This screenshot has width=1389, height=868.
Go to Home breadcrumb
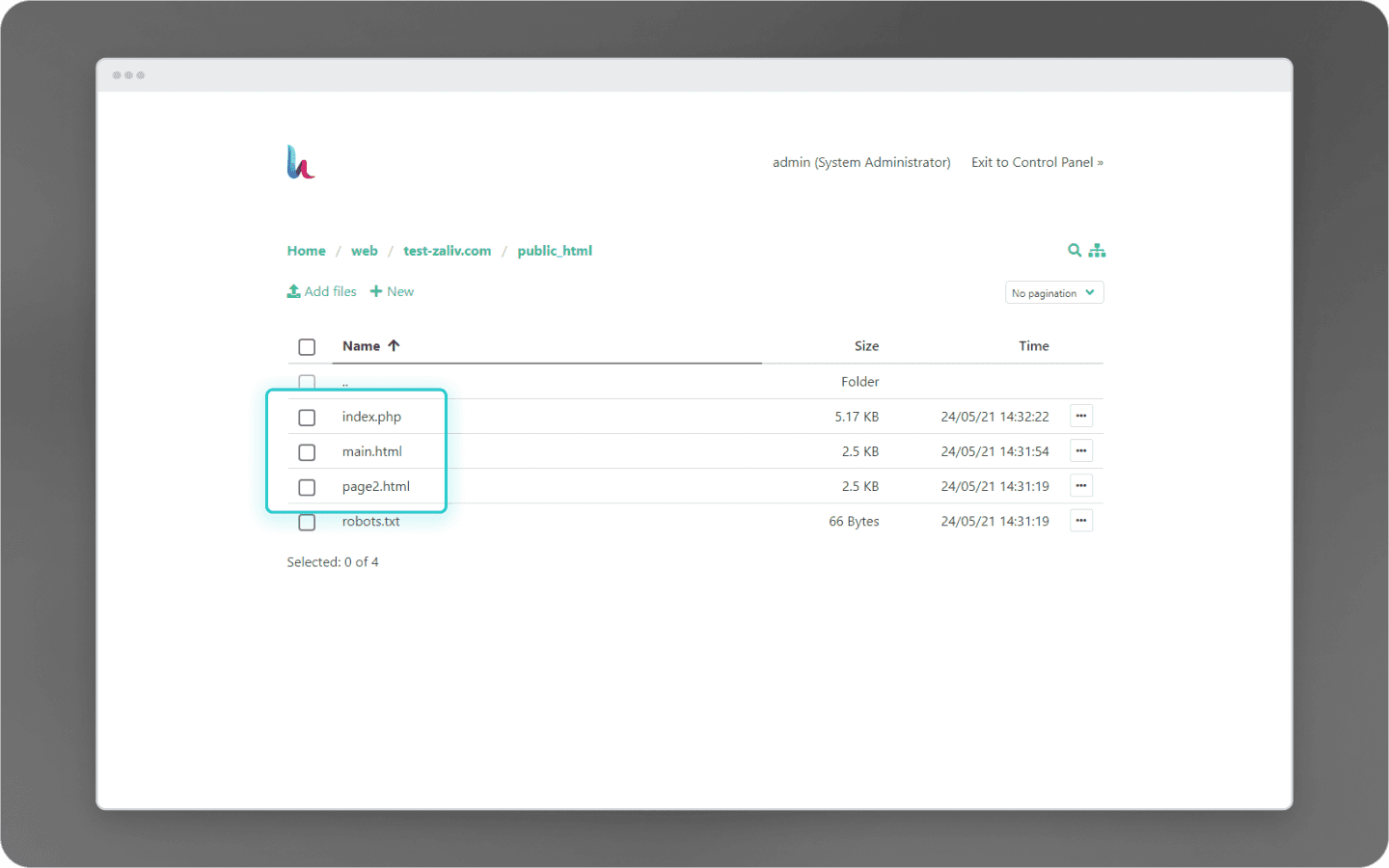(x=306, y=251)
